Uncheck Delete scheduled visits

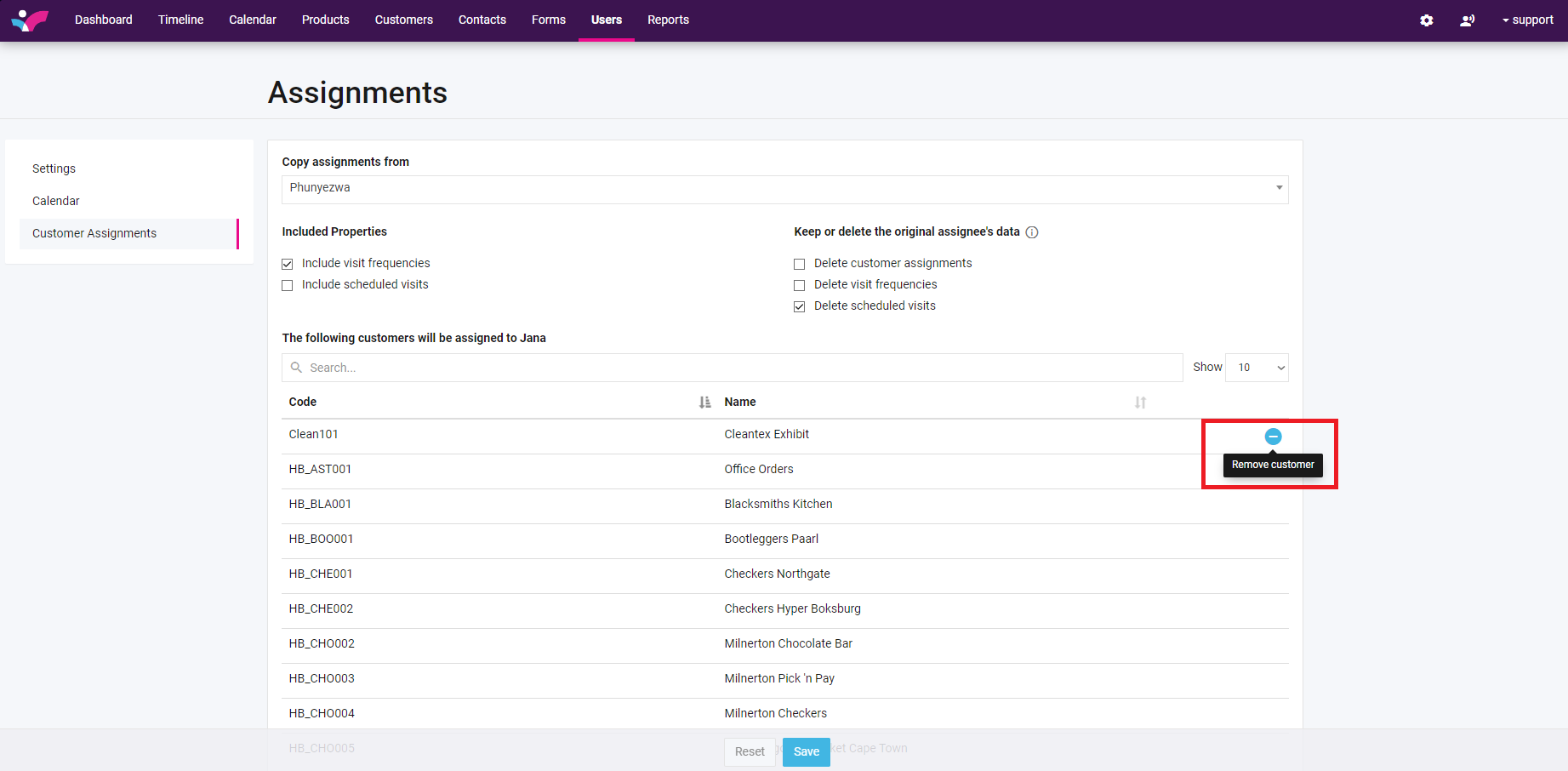point(800,306)
